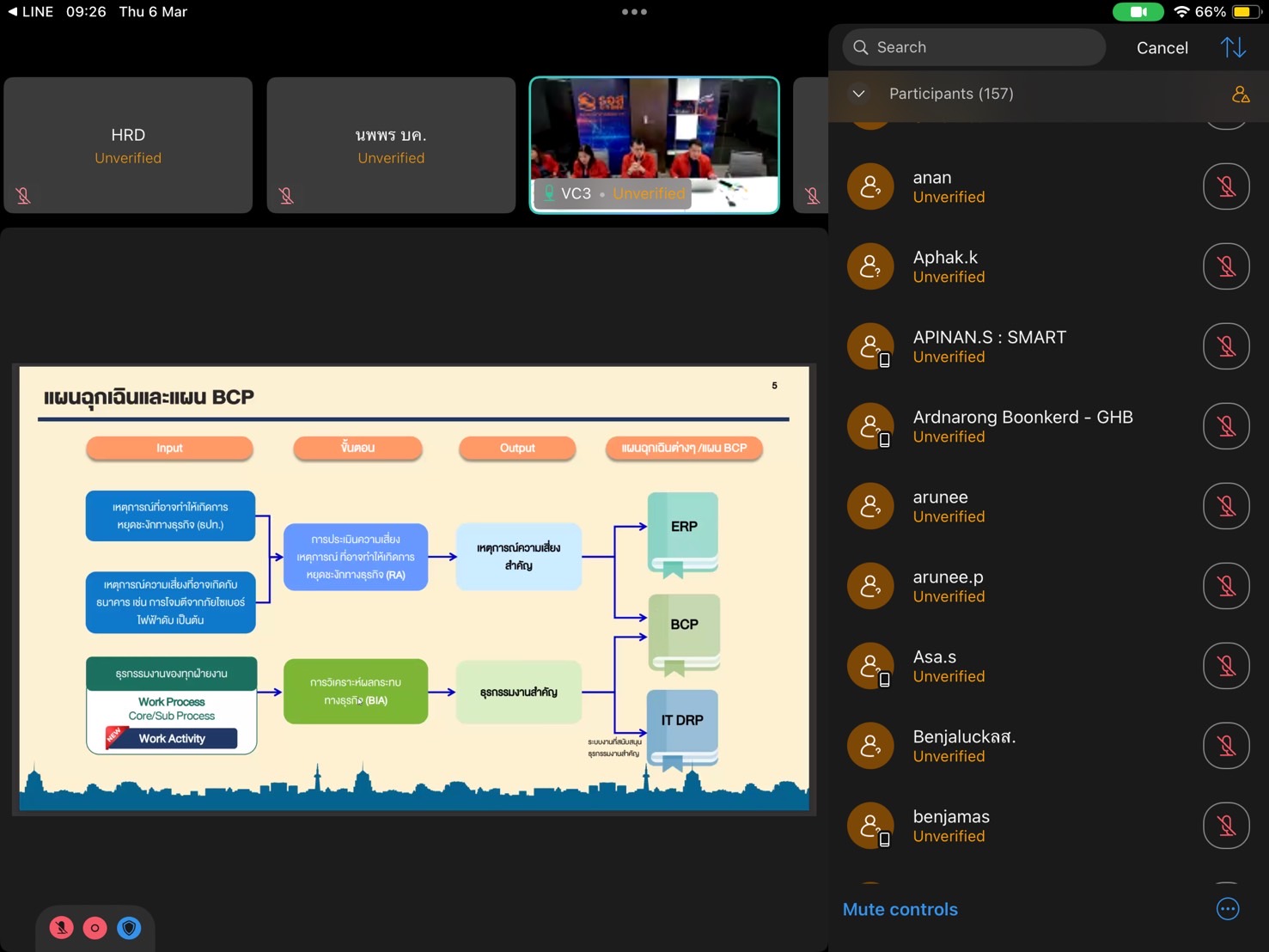Cancel the participant search
The height and width of the screenshot is (952, 1269).
(1162, 48)
